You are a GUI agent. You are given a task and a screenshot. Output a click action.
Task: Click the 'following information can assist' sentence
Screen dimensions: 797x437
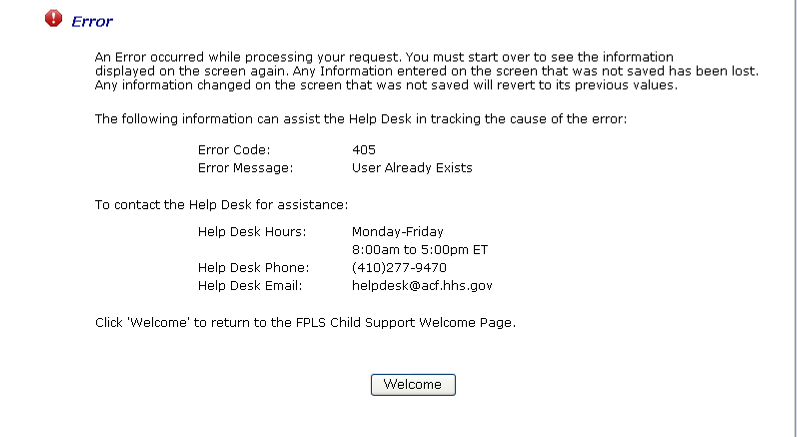(x=360, y=119)
